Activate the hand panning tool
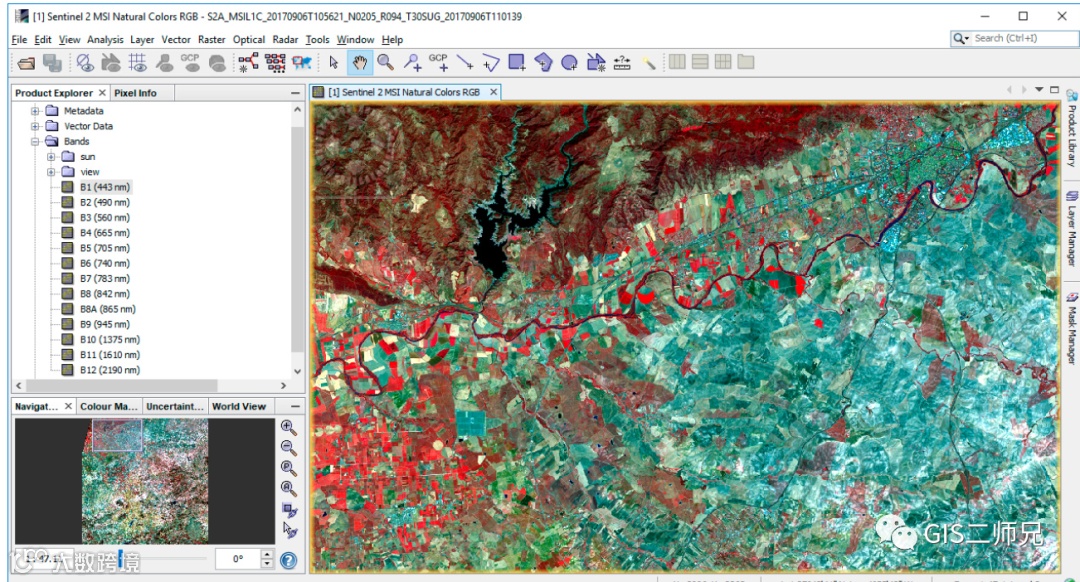This screenshot has width=1080, height=582. (x=360, y=63)
